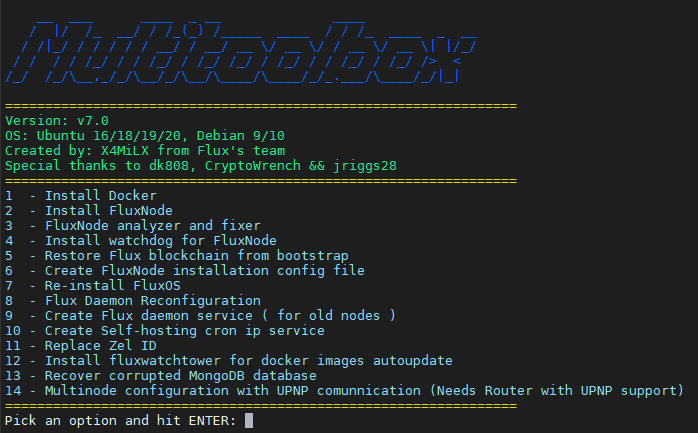Select 'Flux Daemon Reconfiguration' line
The width and height of the screenshot is (698, 433).
point(133,301)
